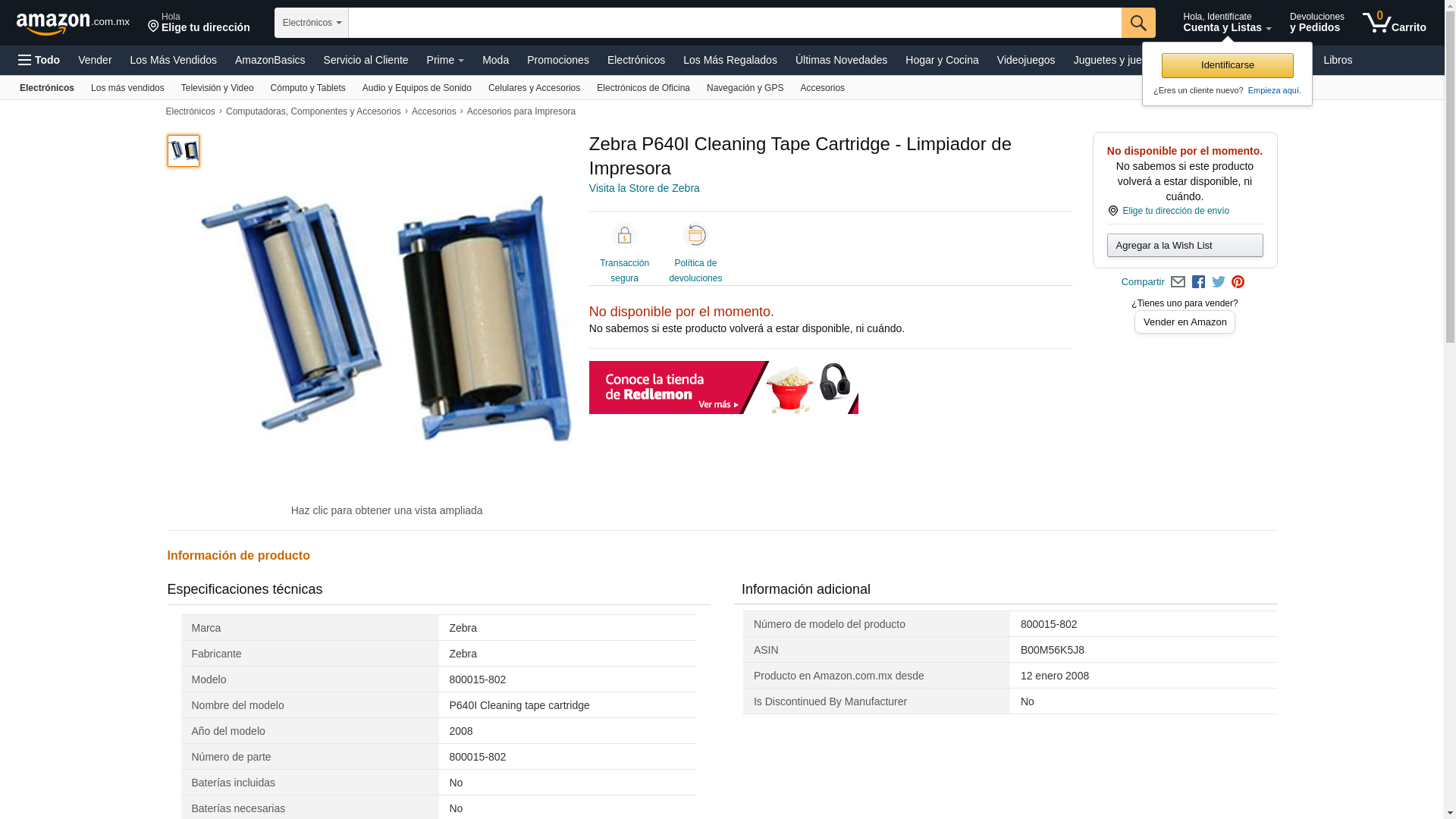The image size is (1456, 819).
Task: Expand the Electrónicos search category dropdown
Action: click(312, 23)
